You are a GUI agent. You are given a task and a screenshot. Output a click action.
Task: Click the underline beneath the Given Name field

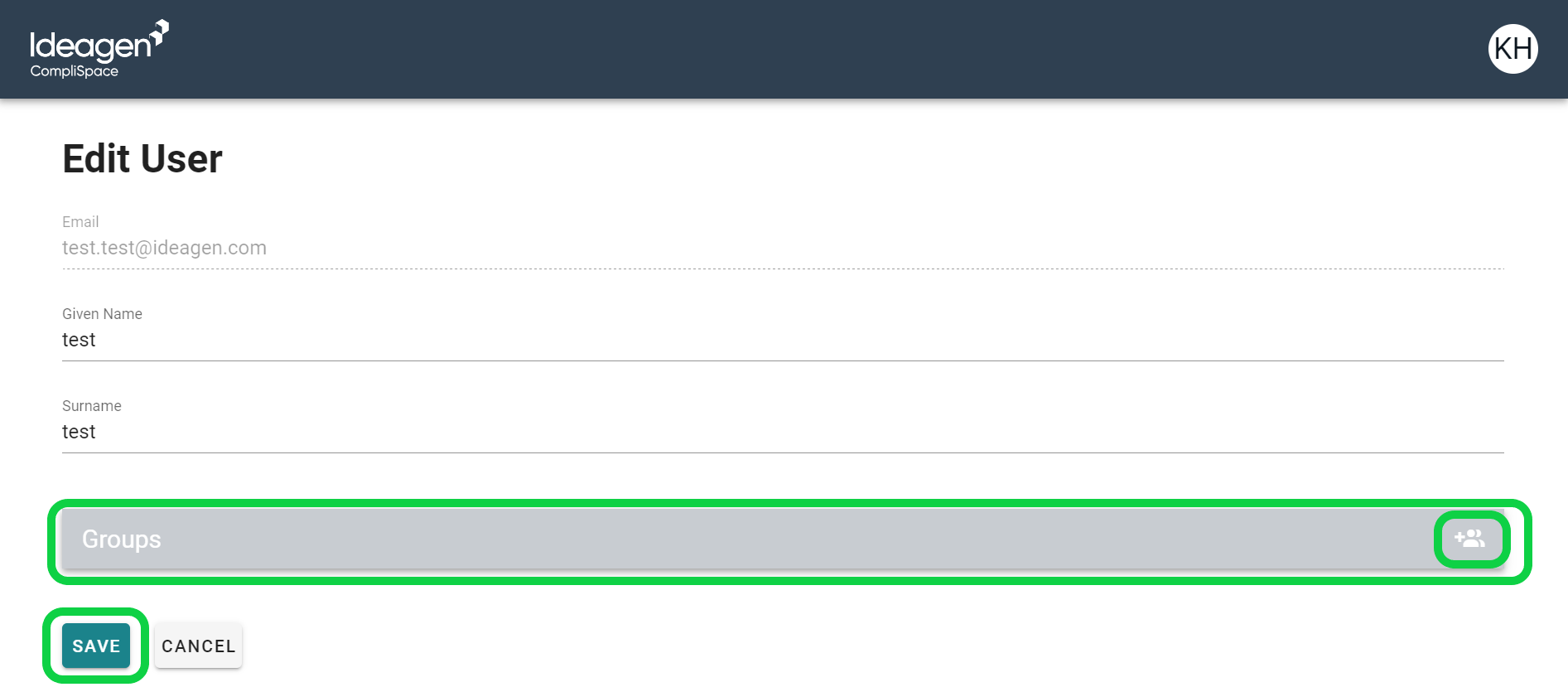[783, 360]
